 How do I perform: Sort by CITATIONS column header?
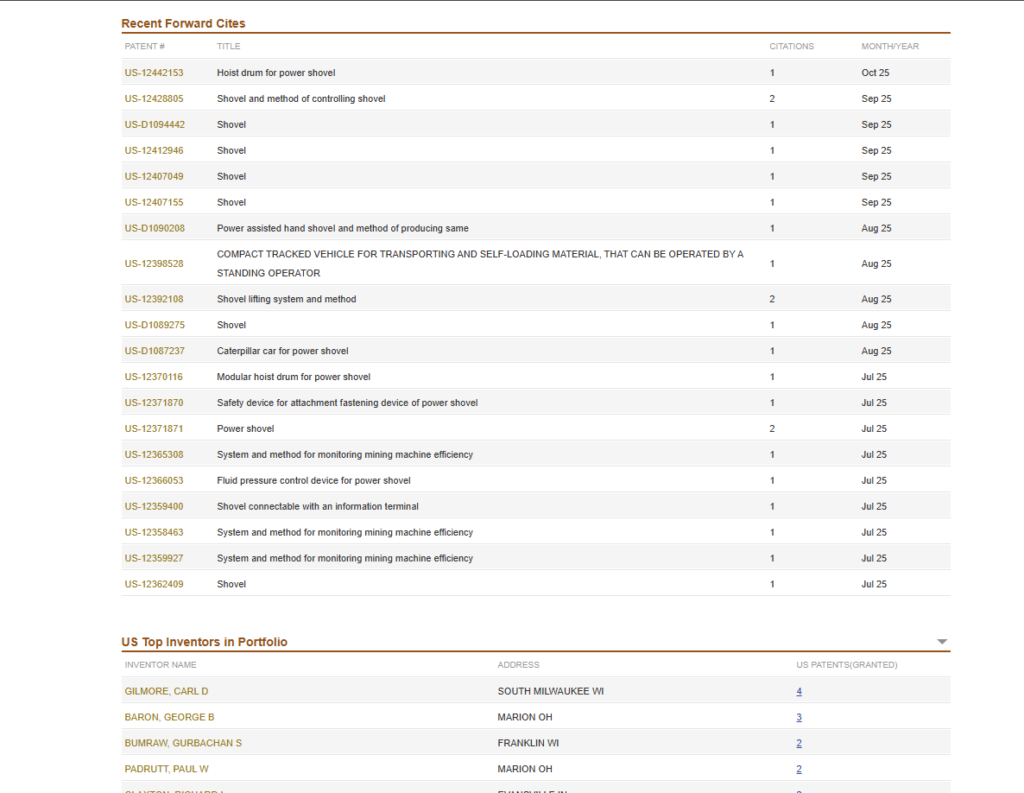[x=791, y=47]
